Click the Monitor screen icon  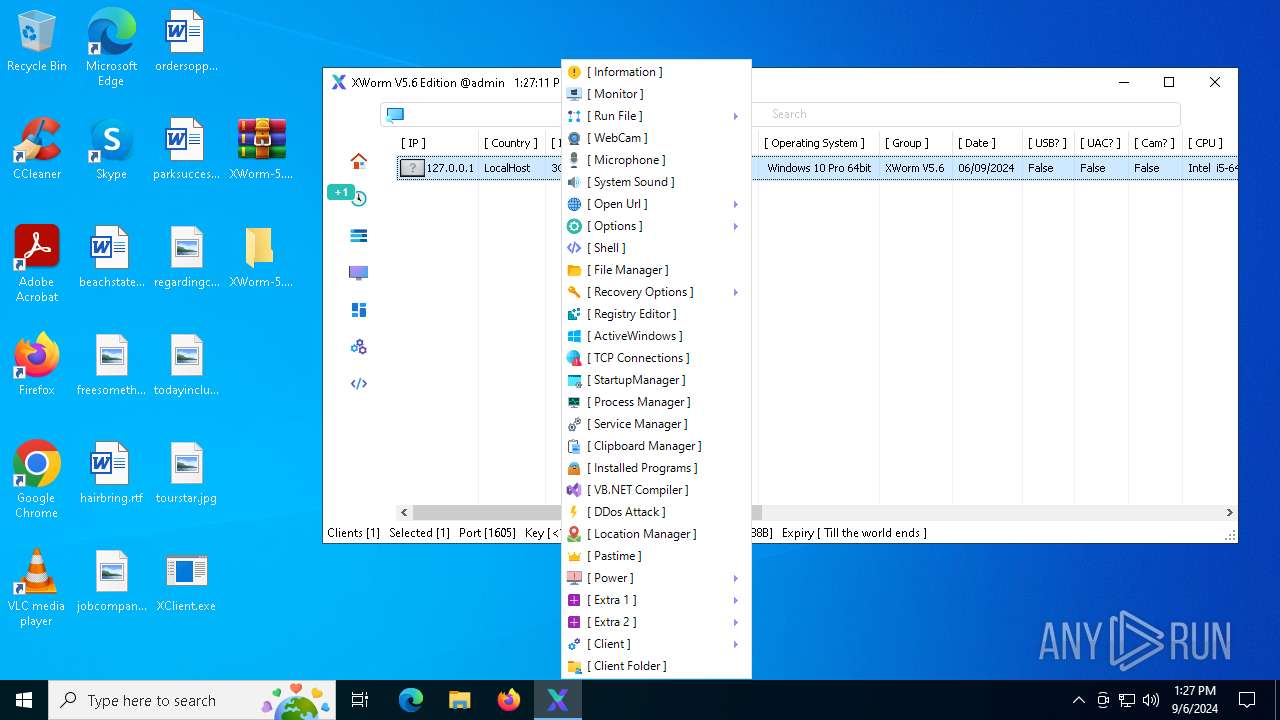coord(574,94)
